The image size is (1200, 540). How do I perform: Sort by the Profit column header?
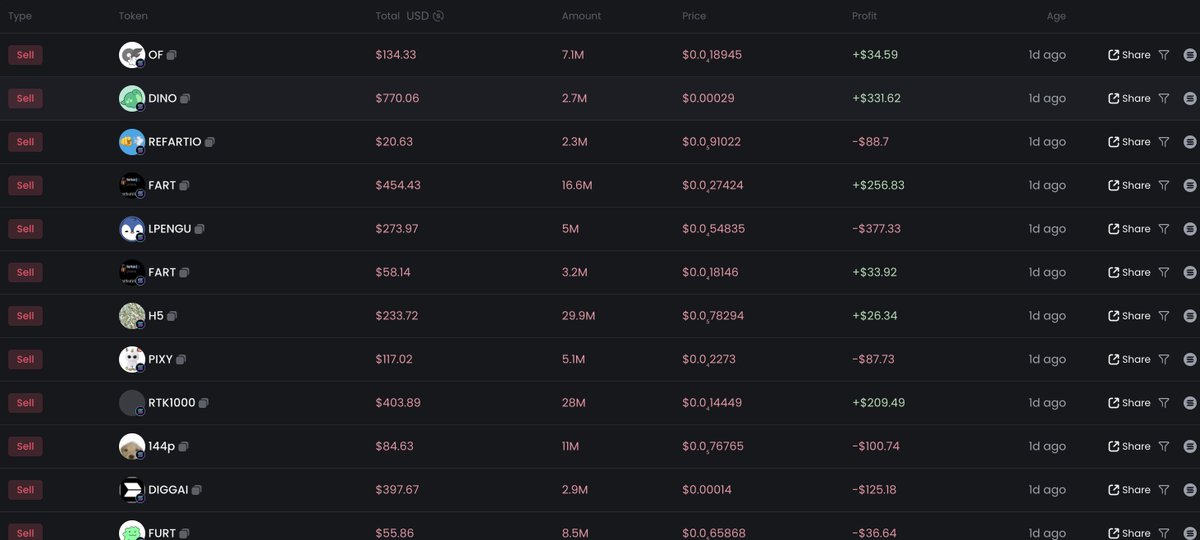tap(866, 16)
